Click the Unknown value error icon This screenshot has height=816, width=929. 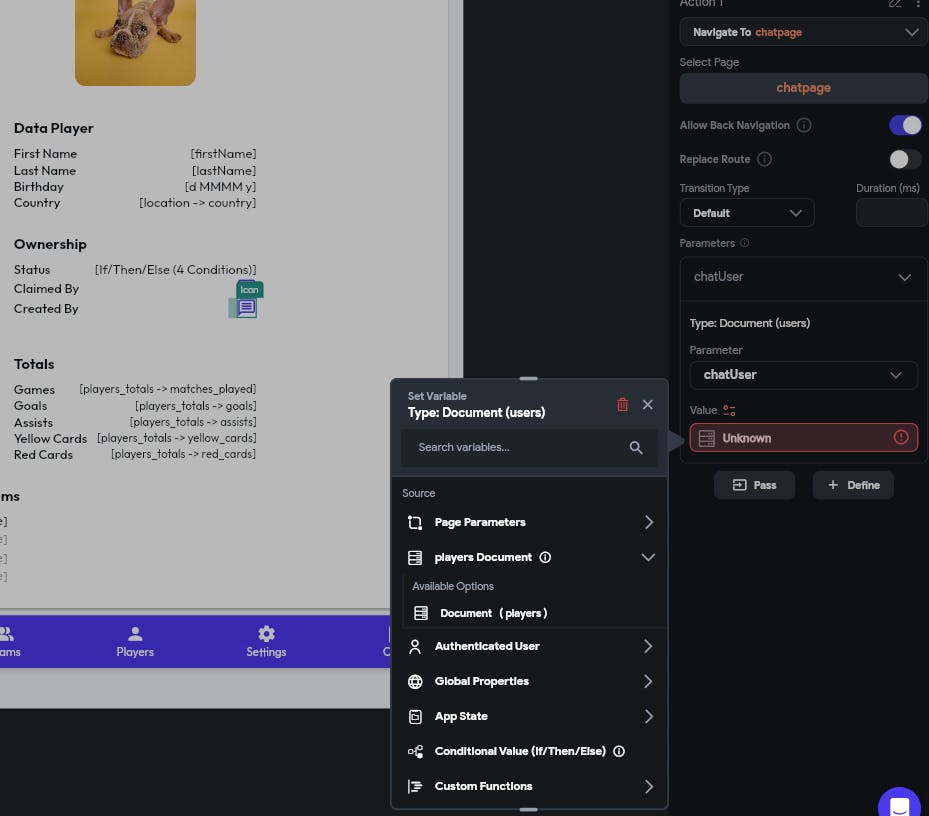901,437
